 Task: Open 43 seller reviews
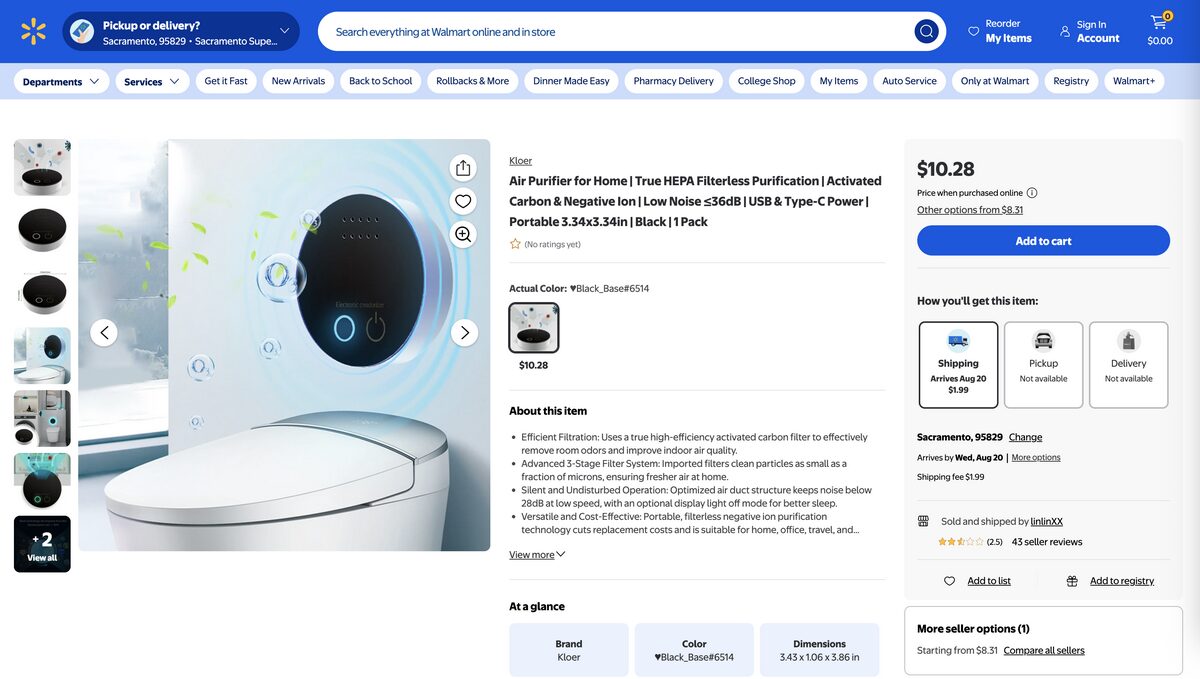pyautogui.click(x=1047, y=542)
